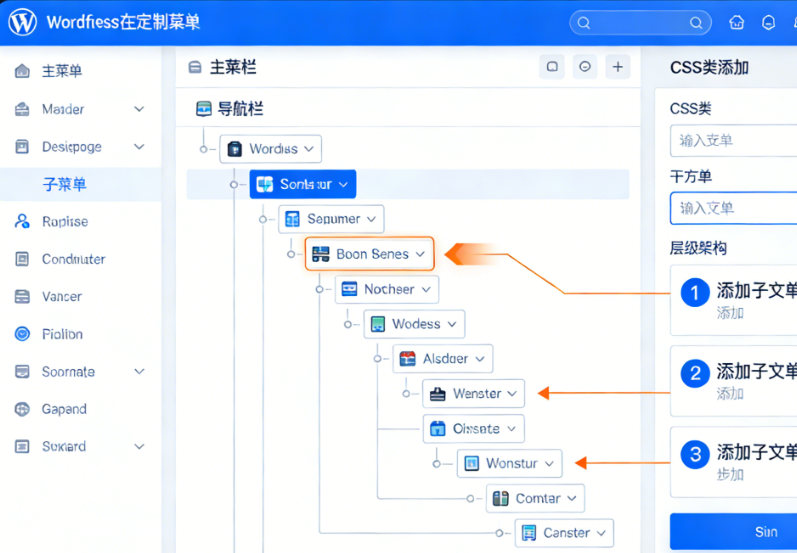797x553 pixels.
Task: Click the Canster node icon
Action: tap(529, 533)
